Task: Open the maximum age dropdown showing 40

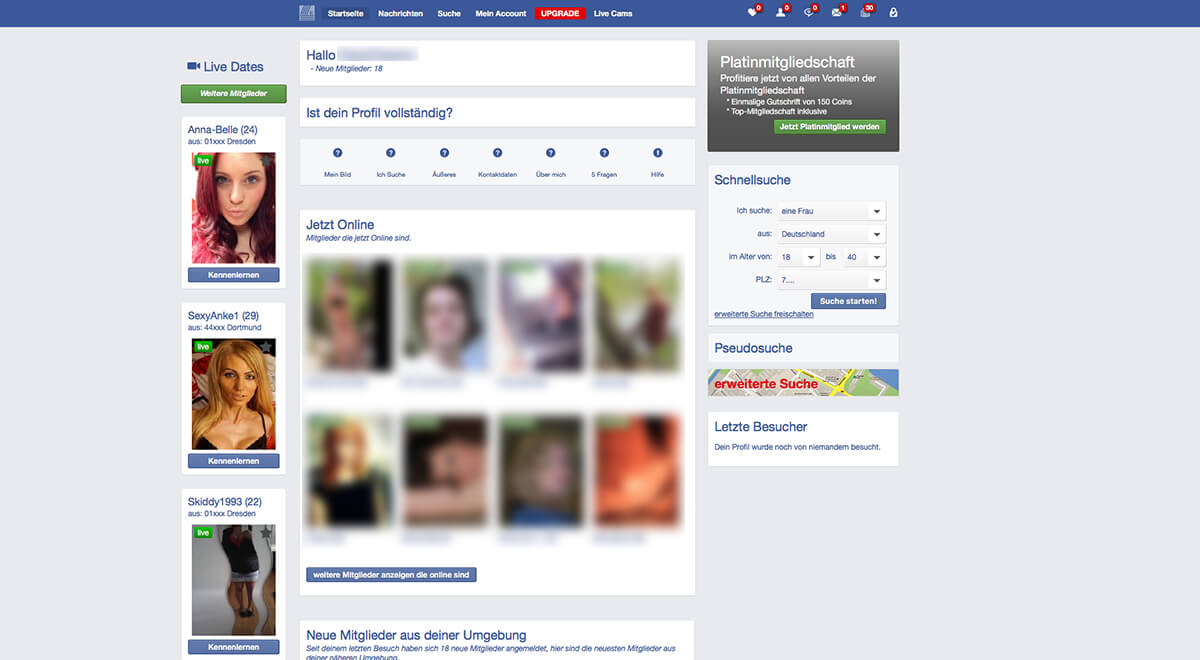Action: (x=864, y=257)
